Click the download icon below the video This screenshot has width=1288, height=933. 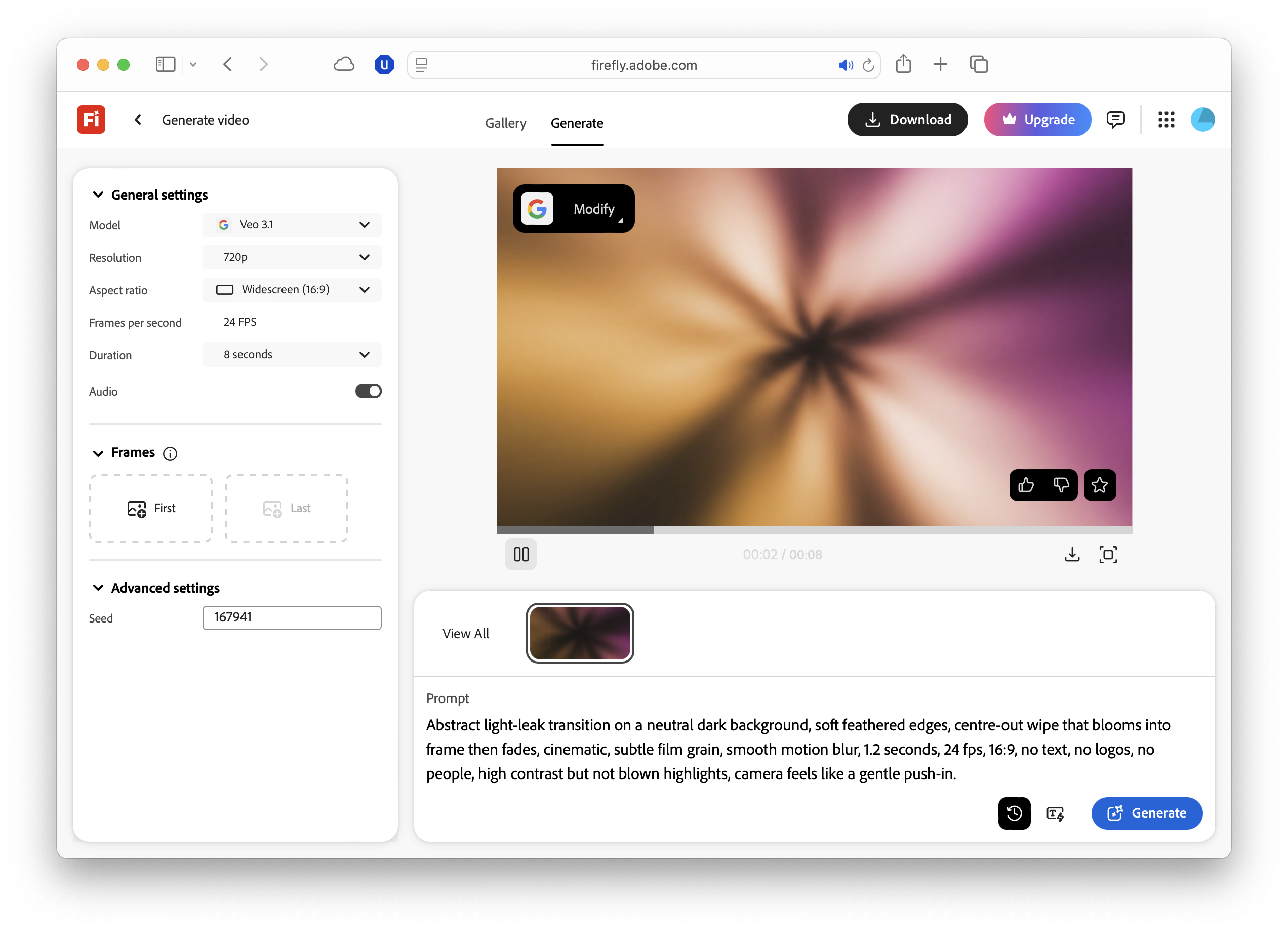tap(1072, 555)
